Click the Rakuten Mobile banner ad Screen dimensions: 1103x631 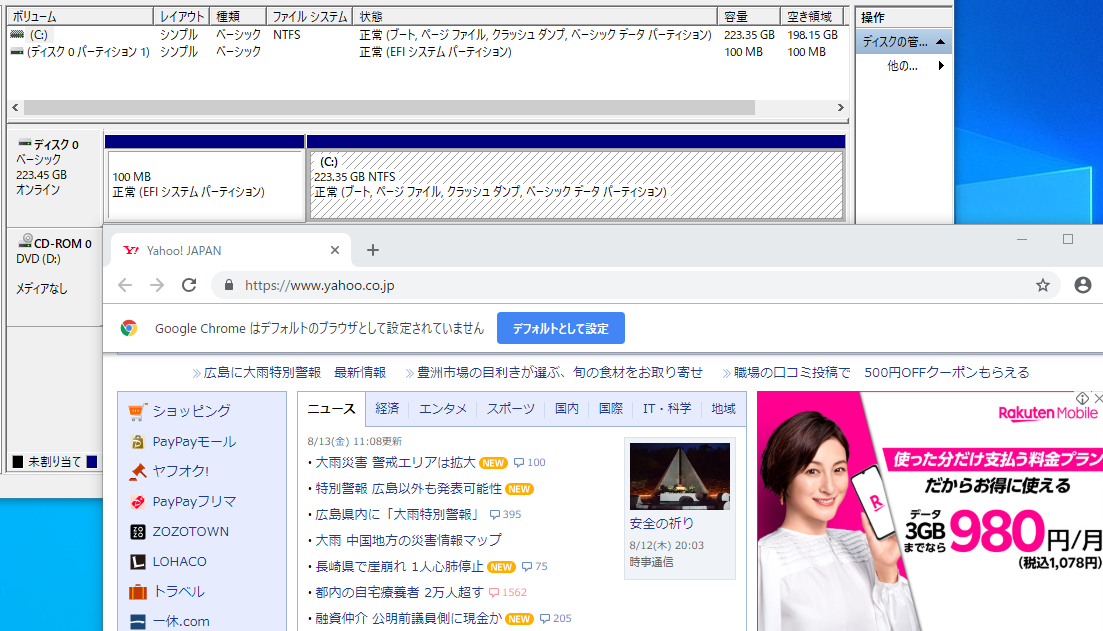[930, 511]
